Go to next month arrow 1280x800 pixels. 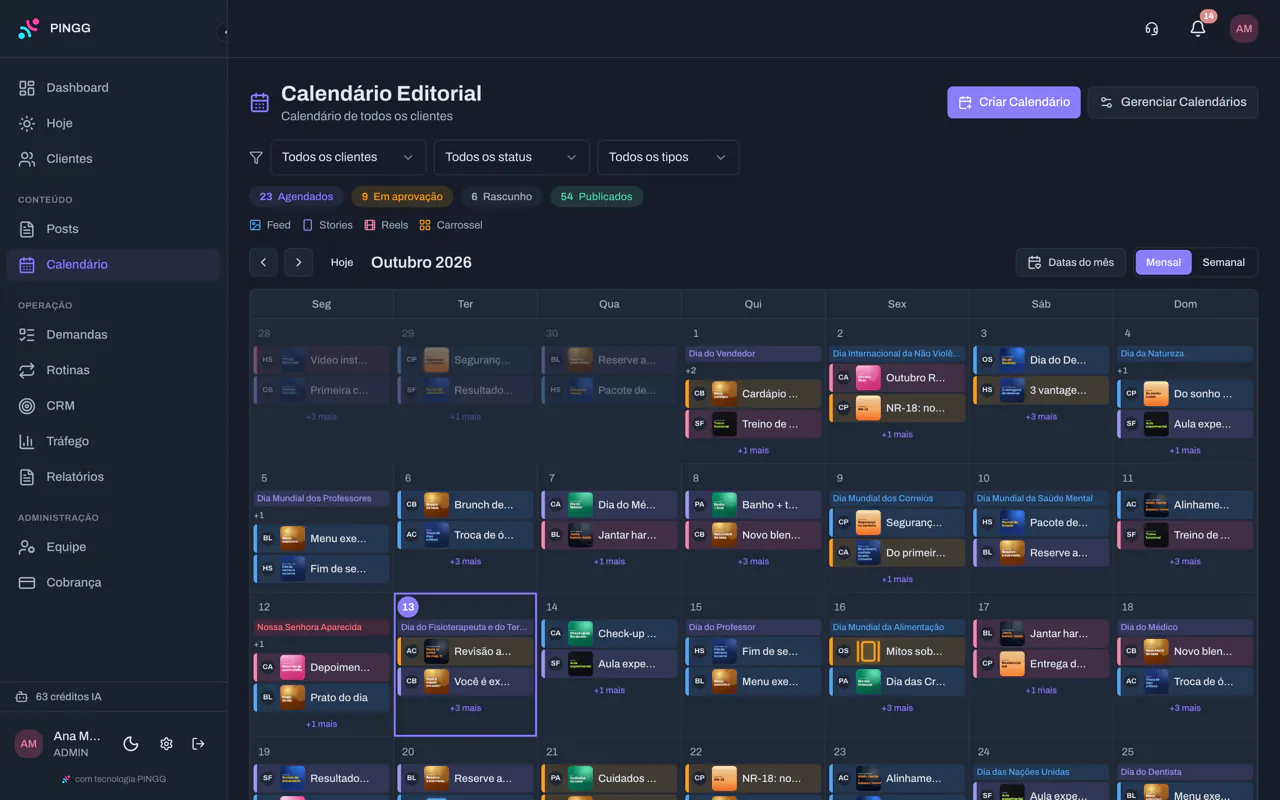(x=299, y=262)
